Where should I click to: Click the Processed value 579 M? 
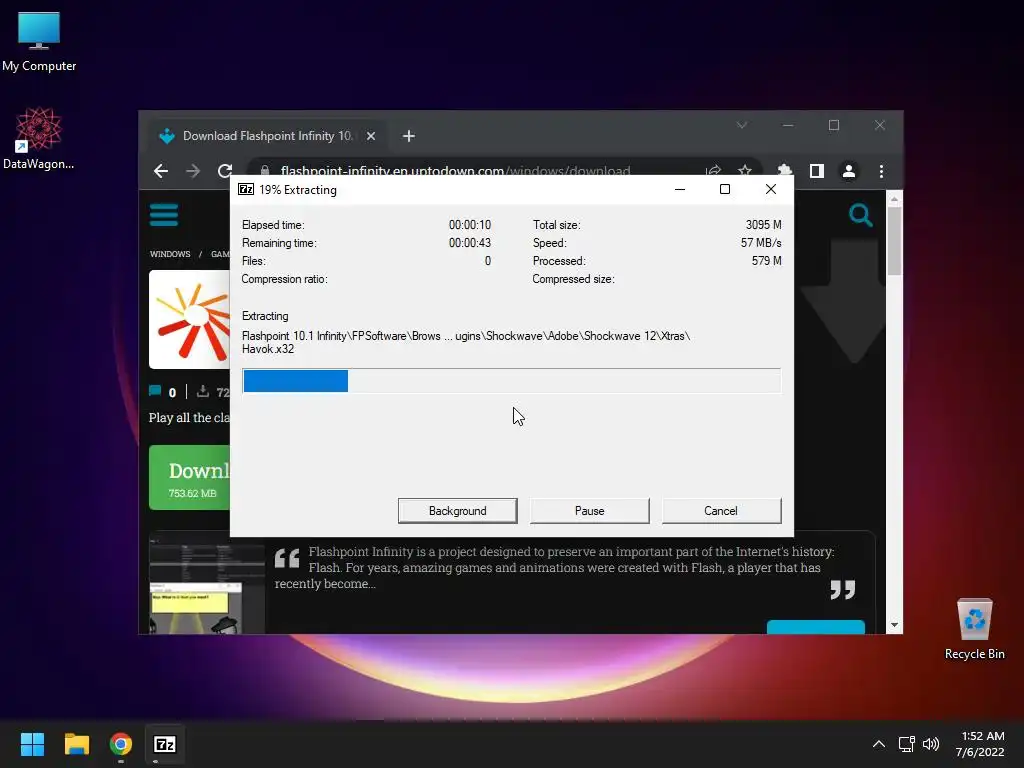766,261
